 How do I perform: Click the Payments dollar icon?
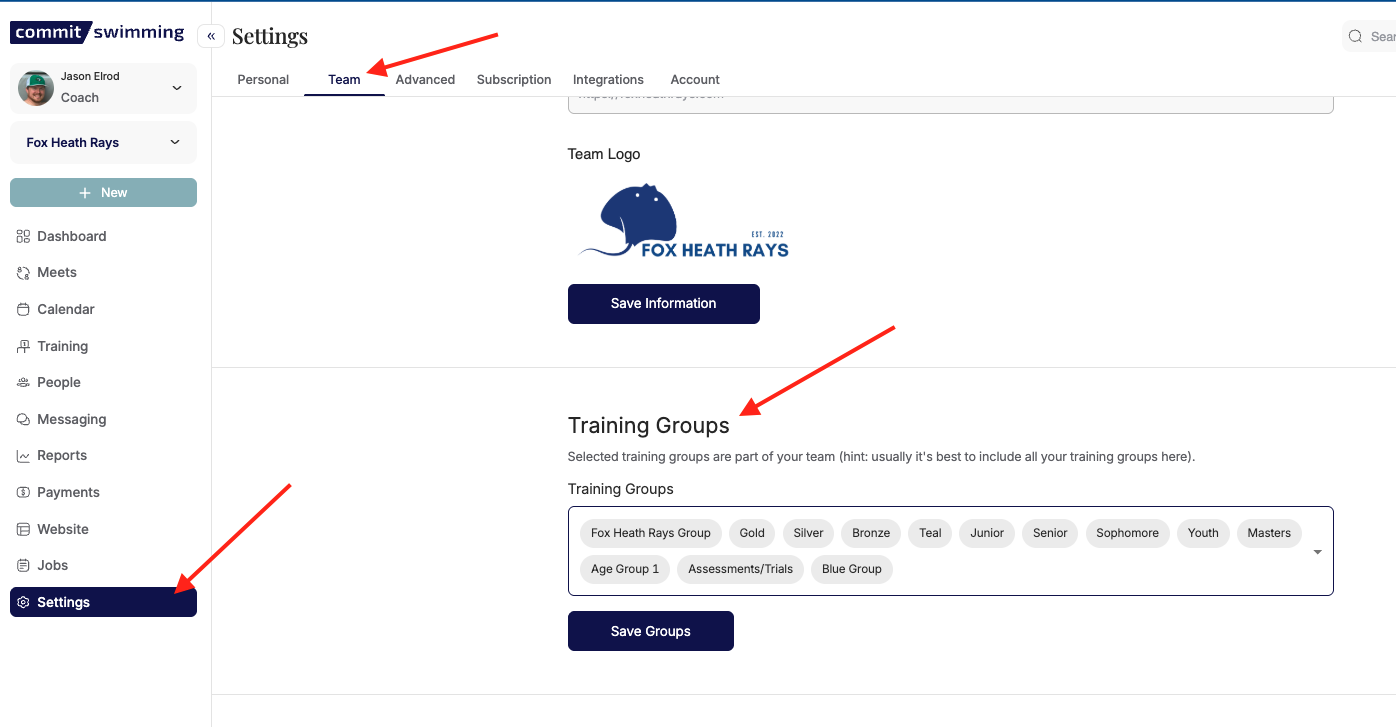coord(24,492)
